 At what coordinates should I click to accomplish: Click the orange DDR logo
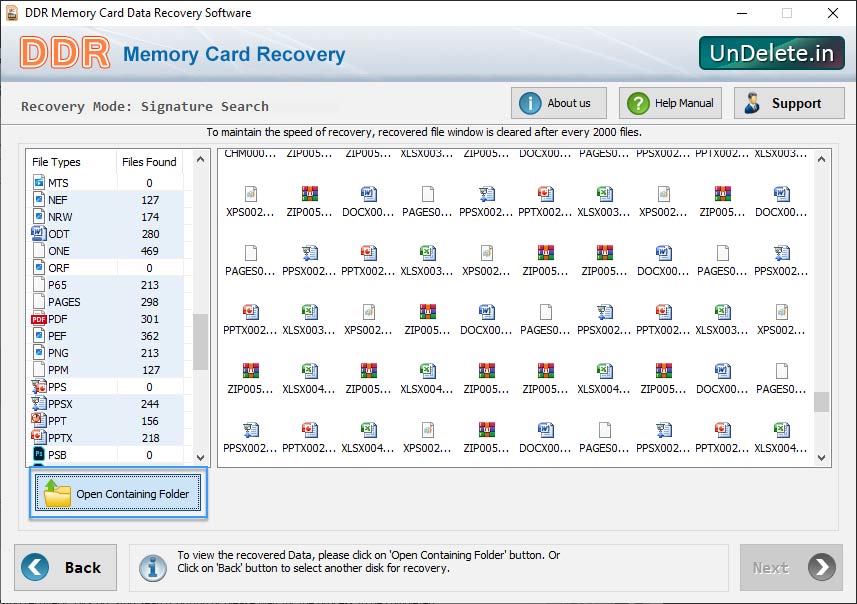point(65,53)
